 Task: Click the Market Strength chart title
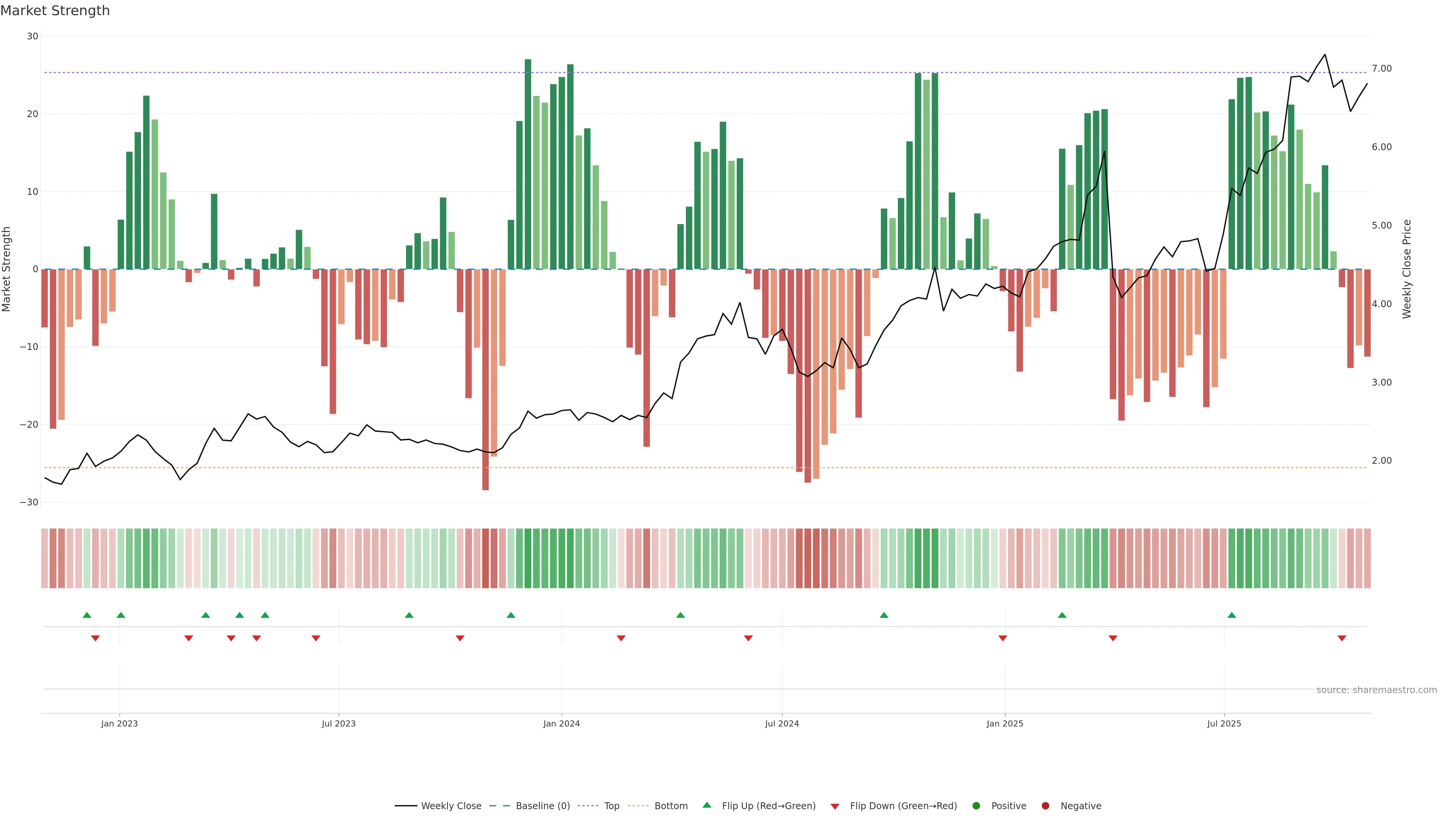[x=55, y=11]
